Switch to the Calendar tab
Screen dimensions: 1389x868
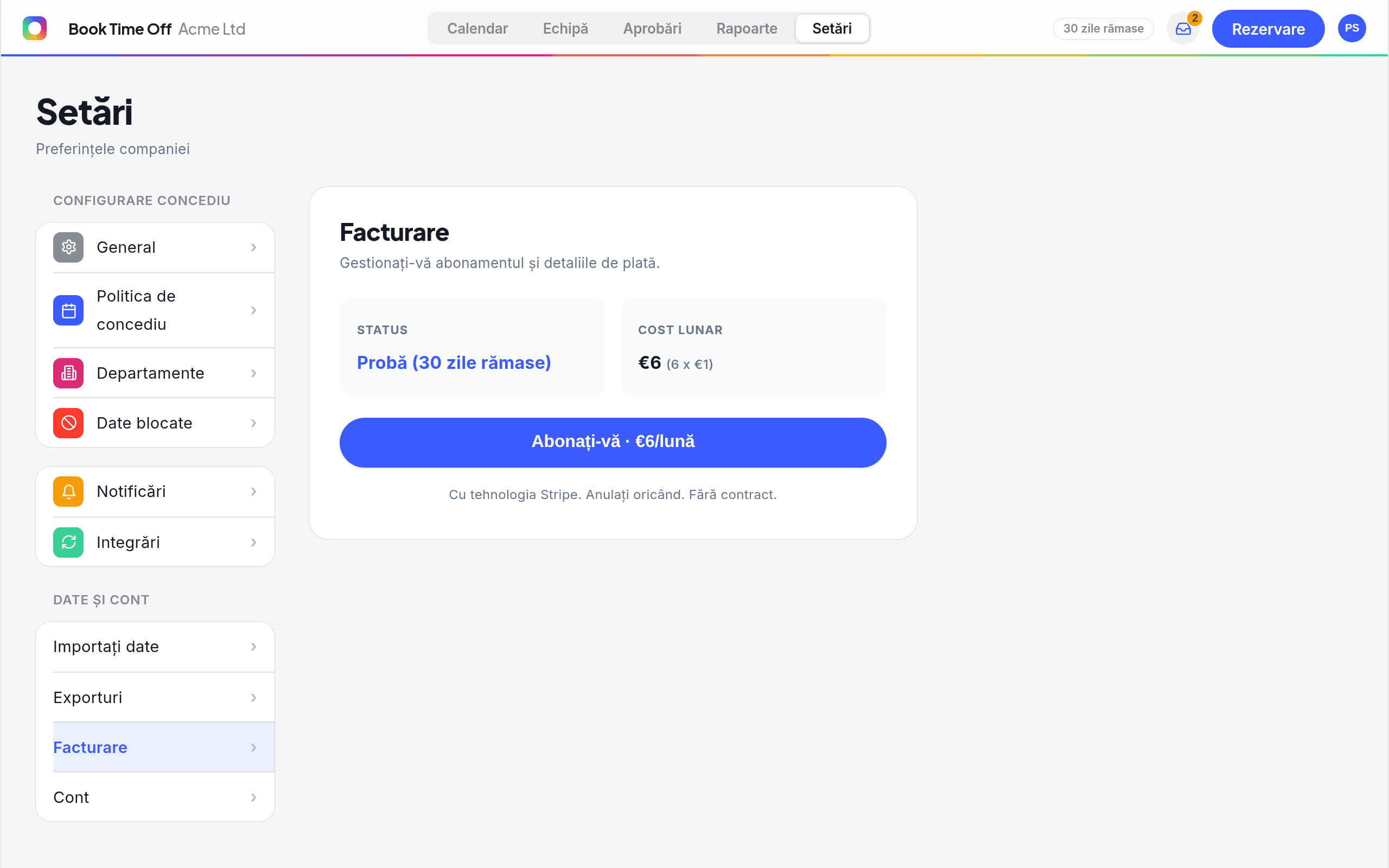tap(477, 29)
